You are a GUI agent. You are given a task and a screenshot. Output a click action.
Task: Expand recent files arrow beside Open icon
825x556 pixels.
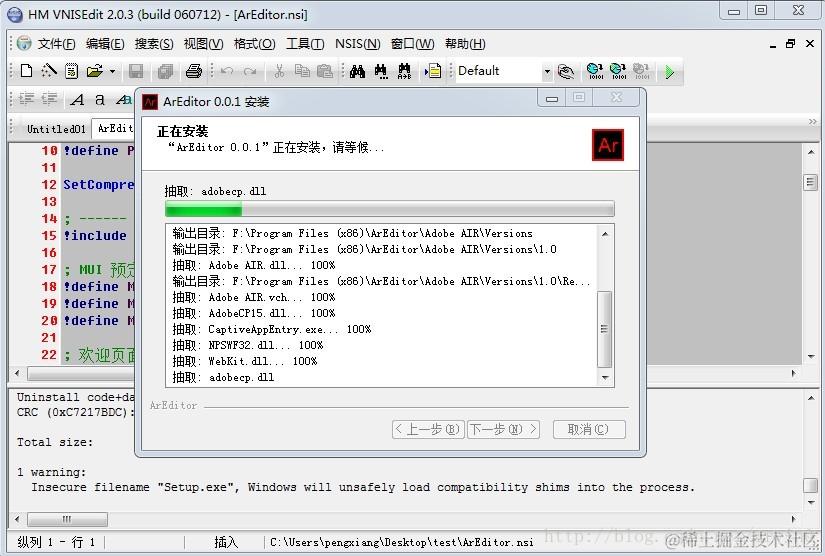pyautogui.click(x=112, y=71)
